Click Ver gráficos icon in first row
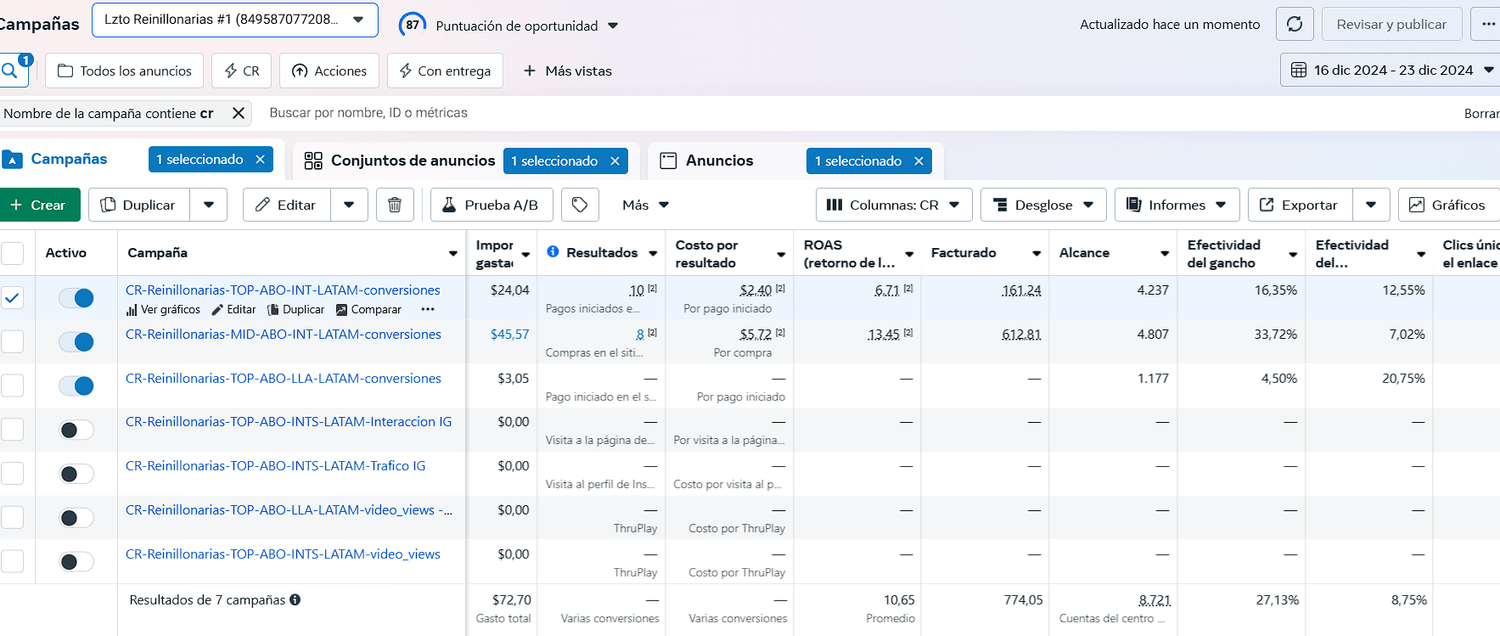 (x=131, y=310)
